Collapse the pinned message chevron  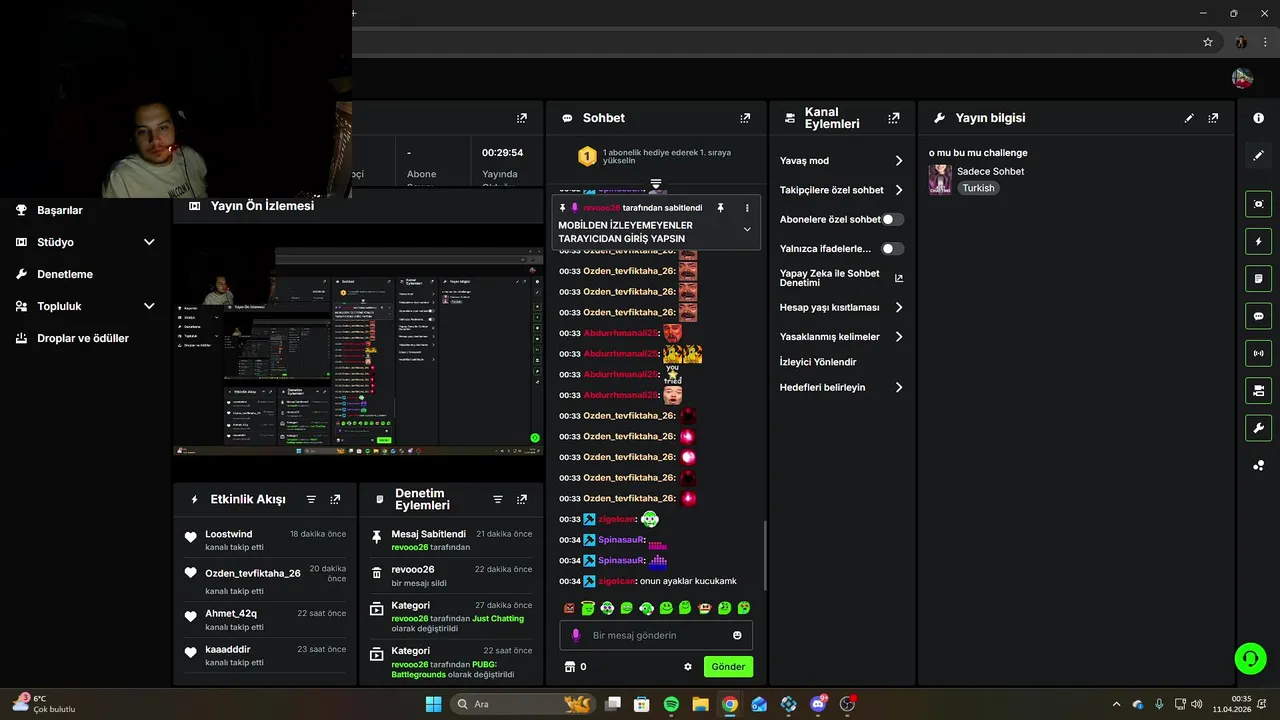coord(747,229)
